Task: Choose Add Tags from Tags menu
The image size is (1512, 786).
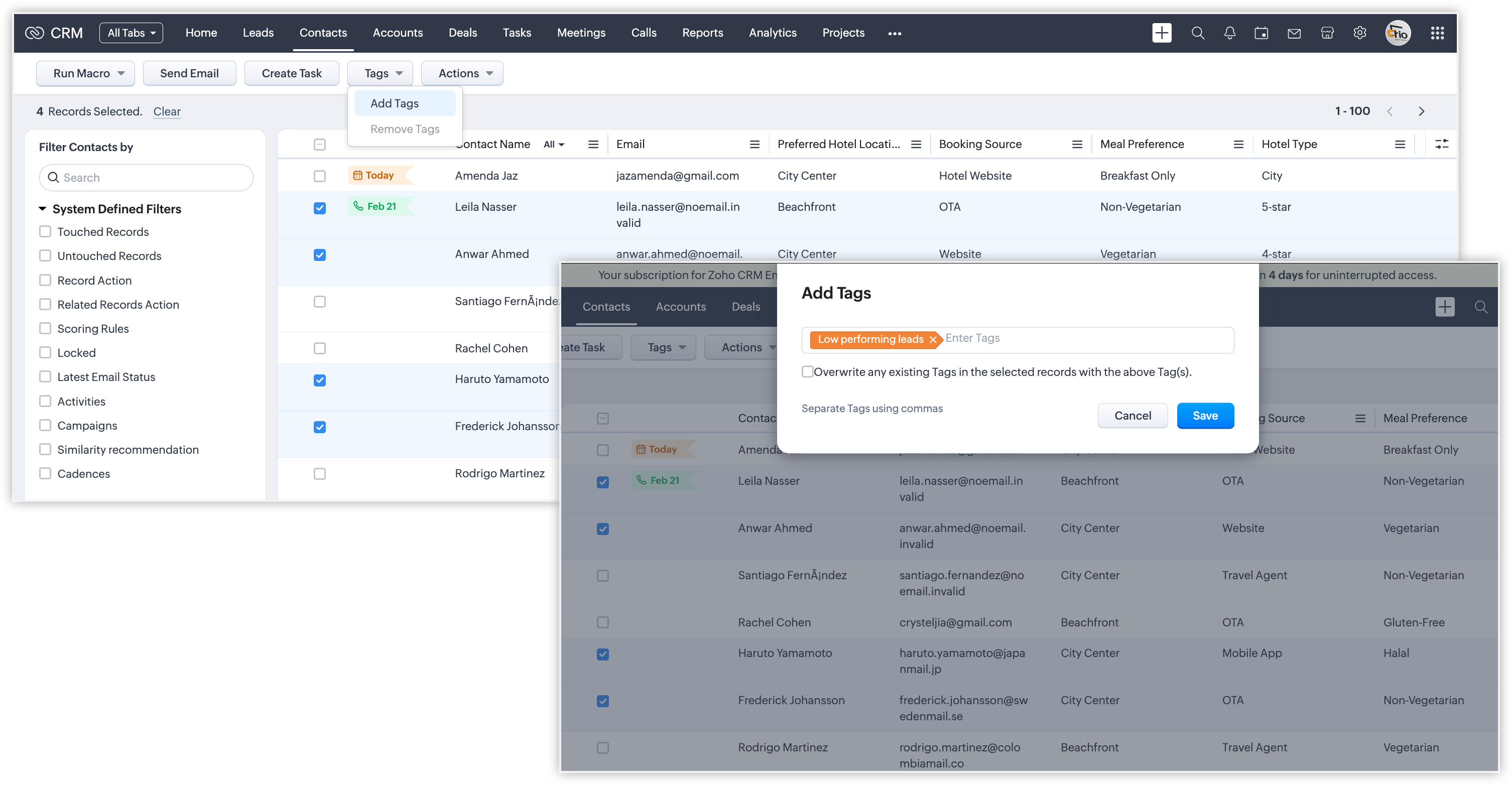Action: pyautogui.click(x=395, y=103)
